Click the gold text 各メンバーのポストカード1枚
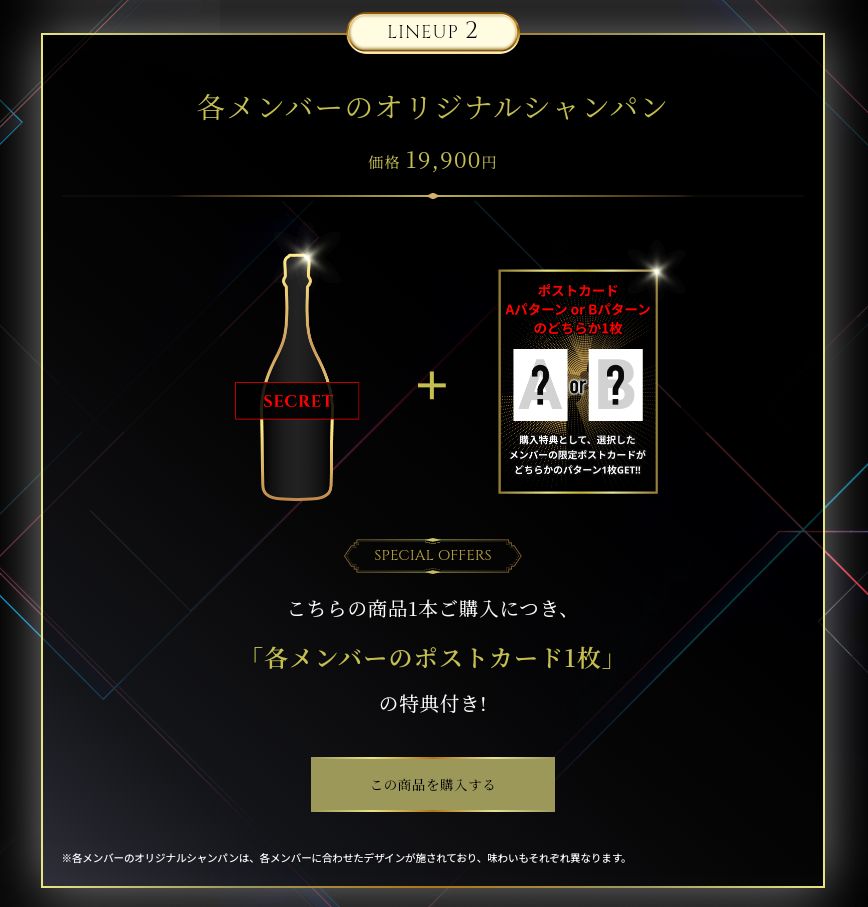The width and height of the screenshot is (868, 907). pyautogui.click(x=433, y=658)
